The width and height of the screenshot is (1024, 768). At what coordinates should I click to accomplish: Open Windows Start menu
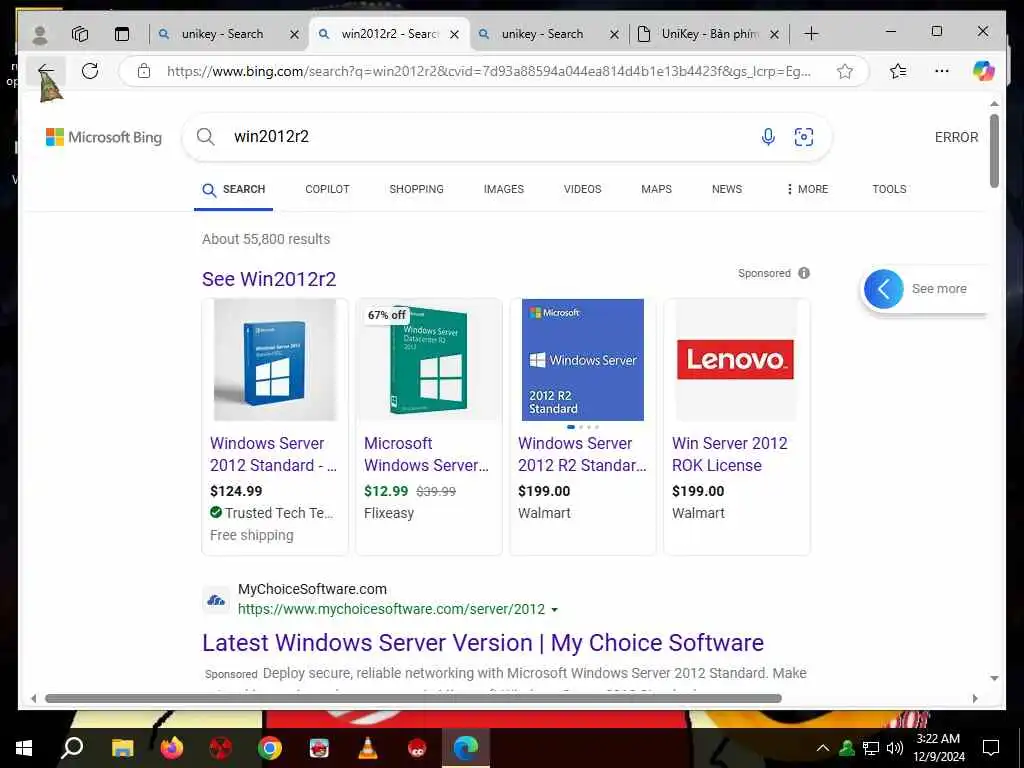coord(24,748)
